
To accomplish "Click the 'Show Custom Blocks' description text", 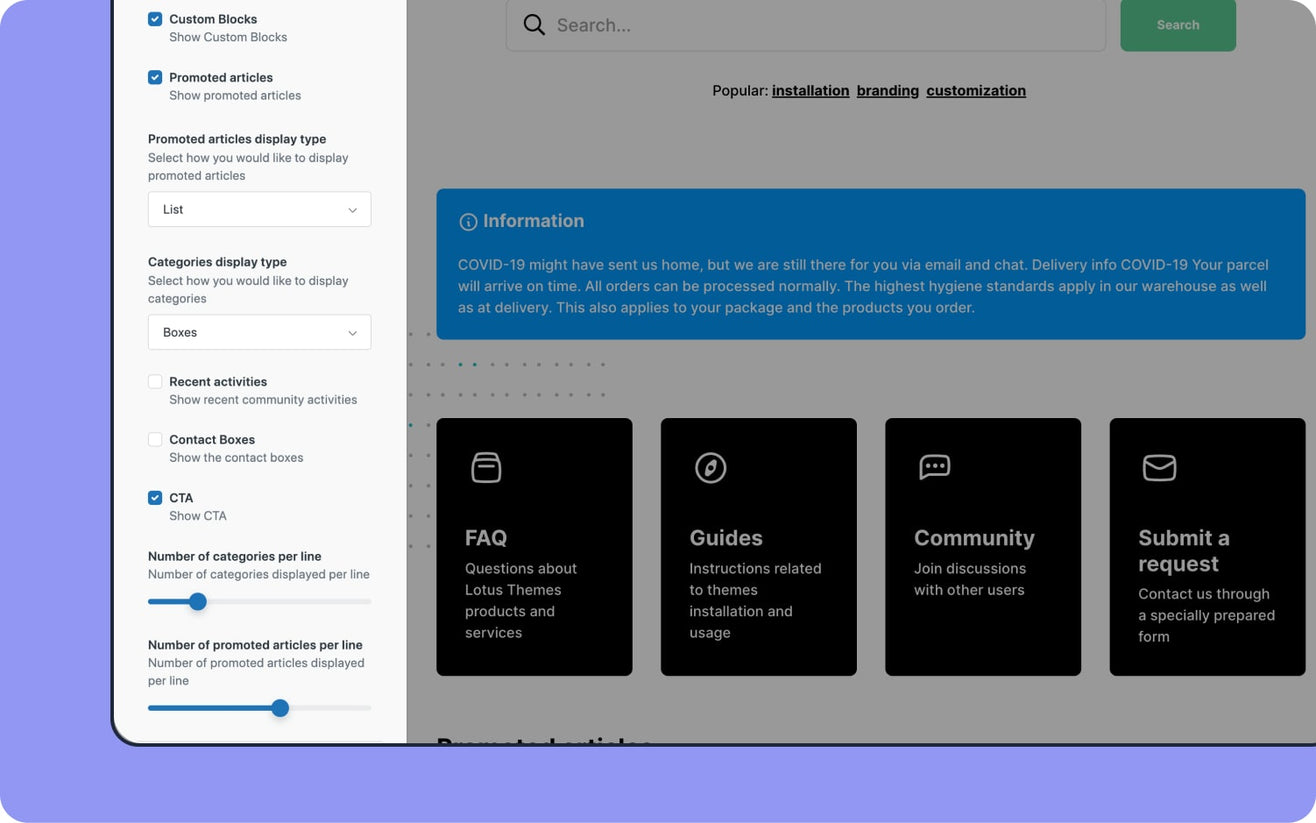I will [228, 37].
